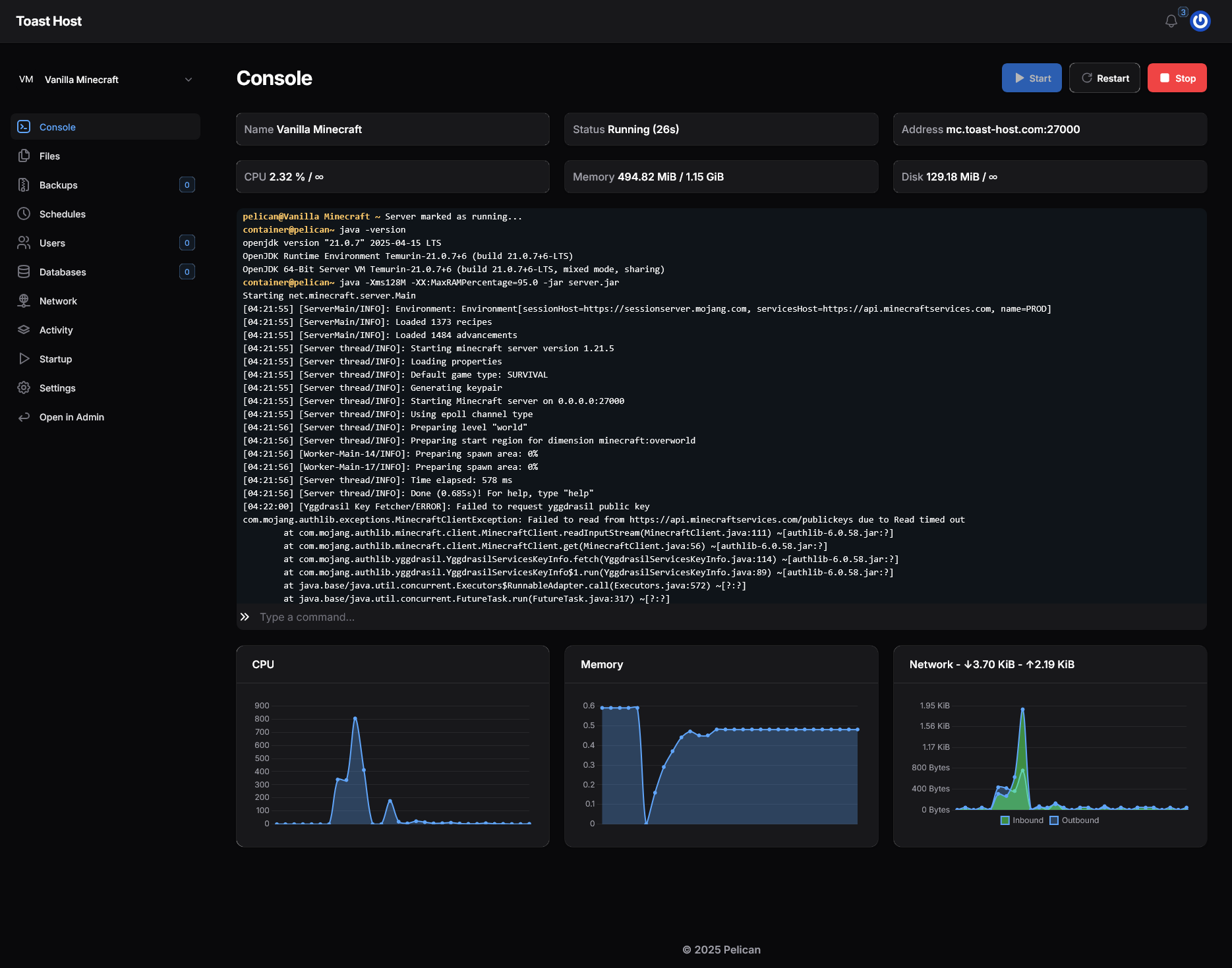The image size is (1232, 968).
Task: Follow the Open in Admin link
Action: (71, 417)
